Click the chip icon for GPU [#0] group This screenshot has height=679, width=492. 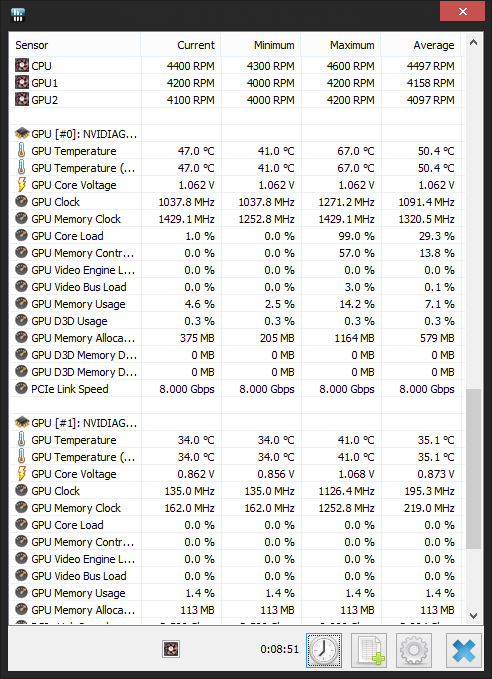tap(22, 133)
